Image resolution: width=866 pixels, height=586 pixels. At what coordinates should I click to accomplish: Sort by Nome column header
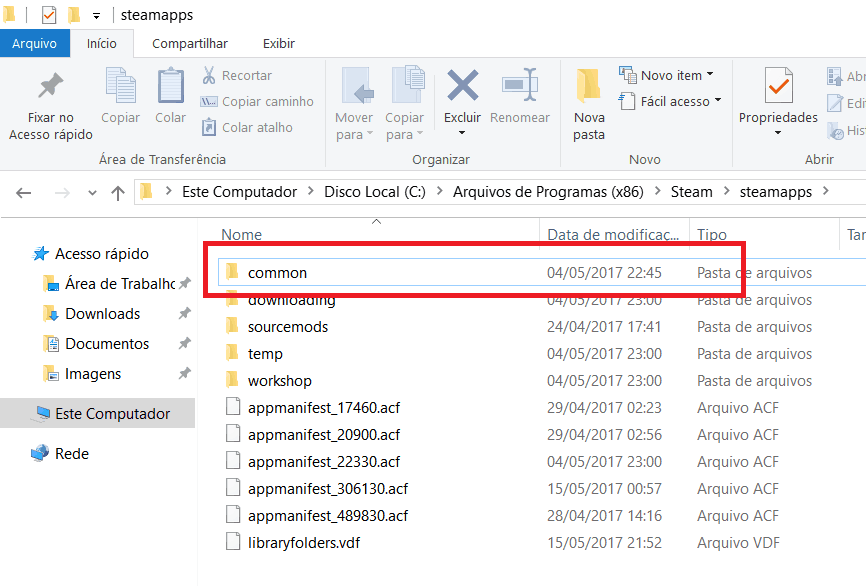[241, 235]
